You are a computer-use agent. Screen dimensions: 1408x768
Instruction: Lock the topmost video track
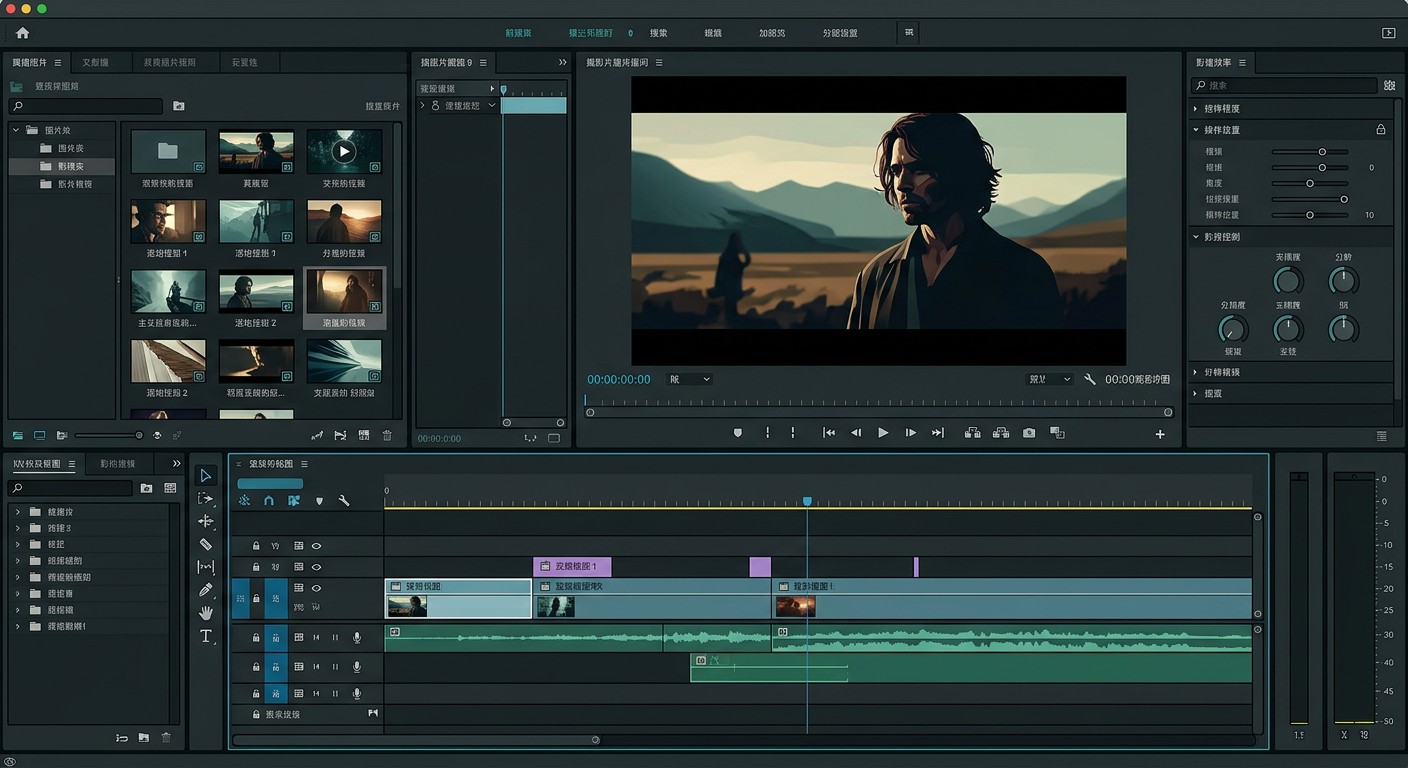pyautogui.click(x=256, y=546)
